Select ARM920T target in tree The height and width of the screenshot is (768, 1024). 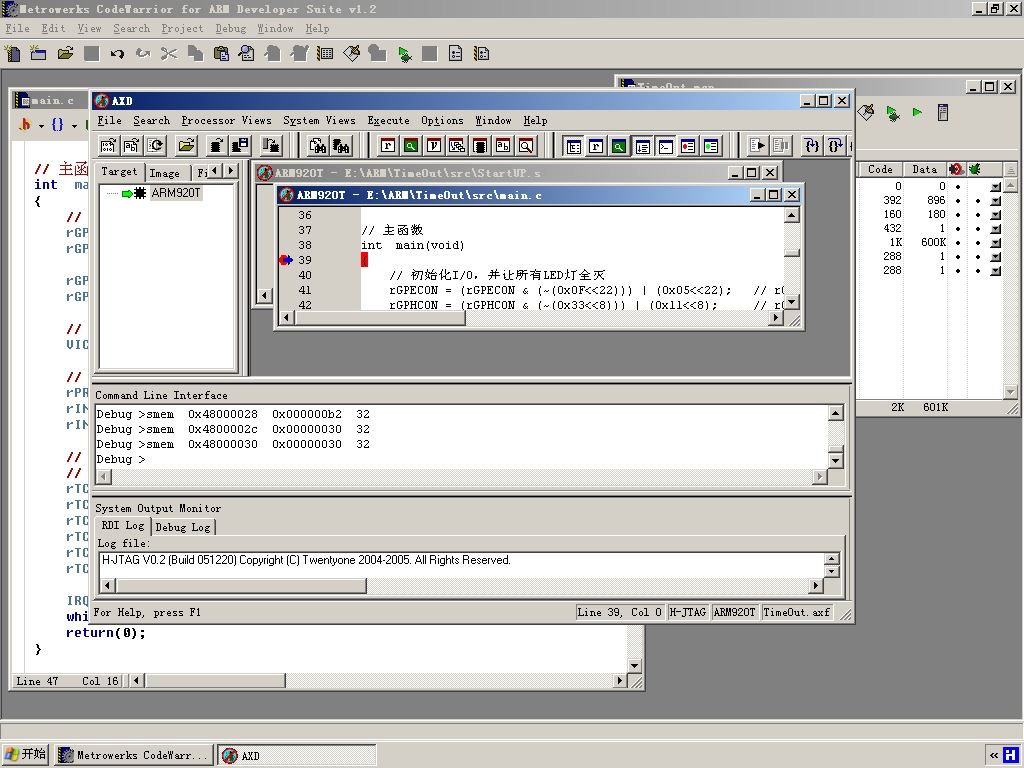coord(176,193)
